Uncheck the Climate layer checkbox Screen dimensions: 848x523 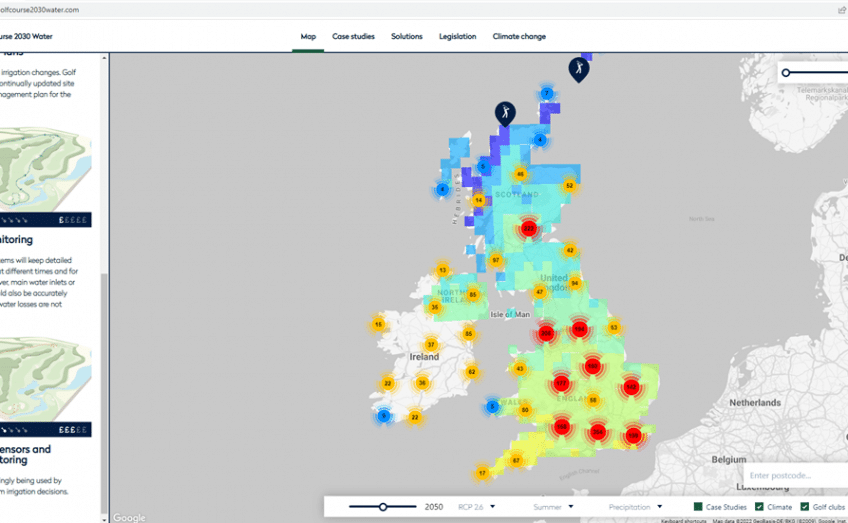click(x=759, y=507)
